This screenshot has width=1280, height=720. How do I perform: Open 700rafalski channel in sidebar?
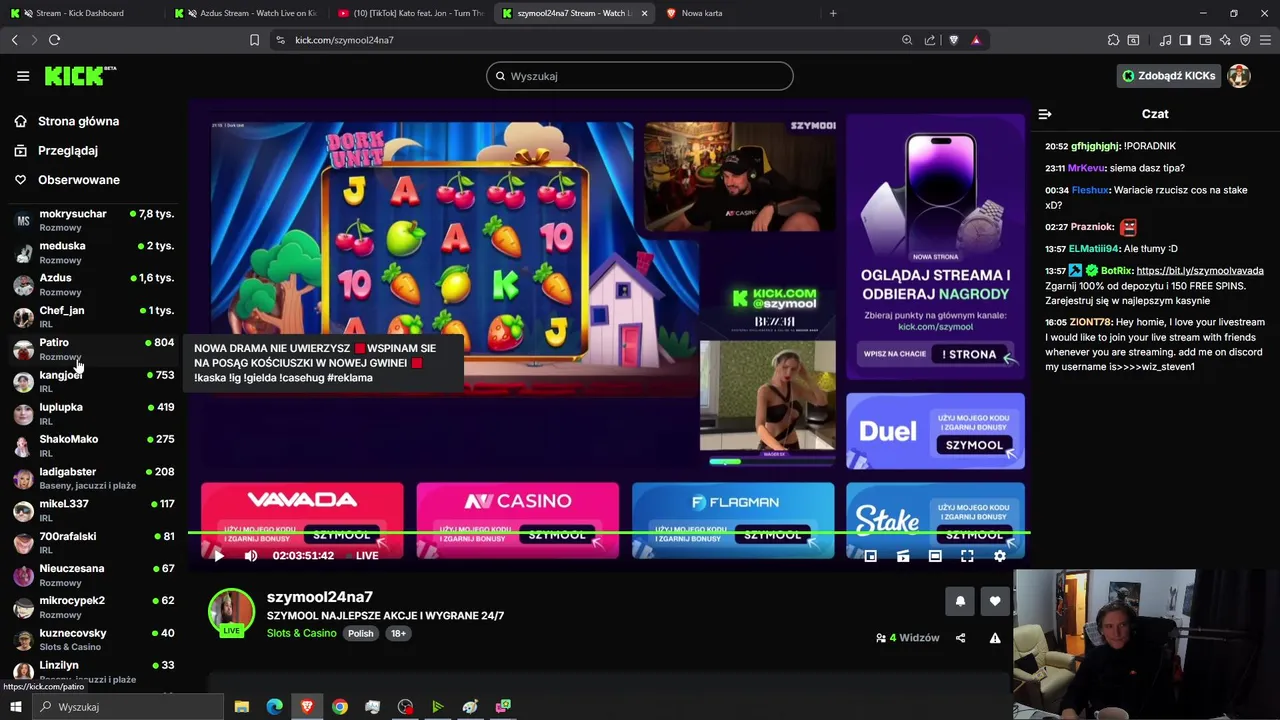pos(93,543)
